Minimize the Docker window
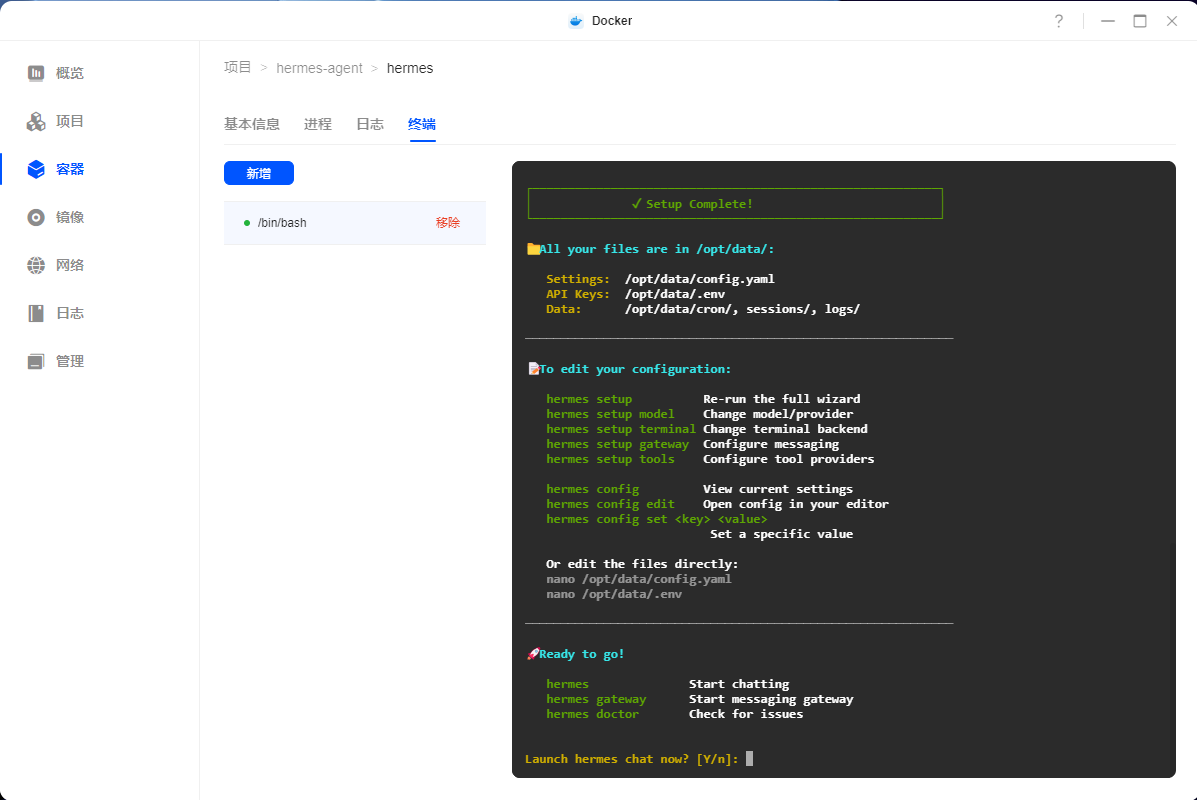The height and width of the screenshot is (800, 1197). coord(1108,21)
